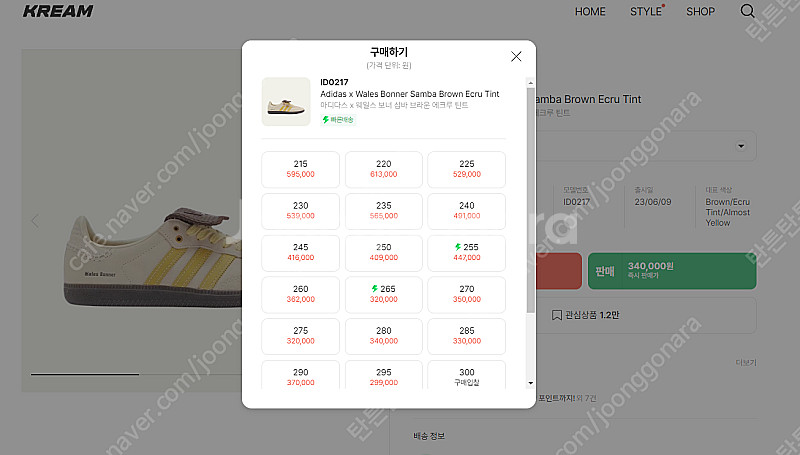Select size 215 priced 595,000
The width and height of the screenshot is (800, 455).
coord(301,169)
